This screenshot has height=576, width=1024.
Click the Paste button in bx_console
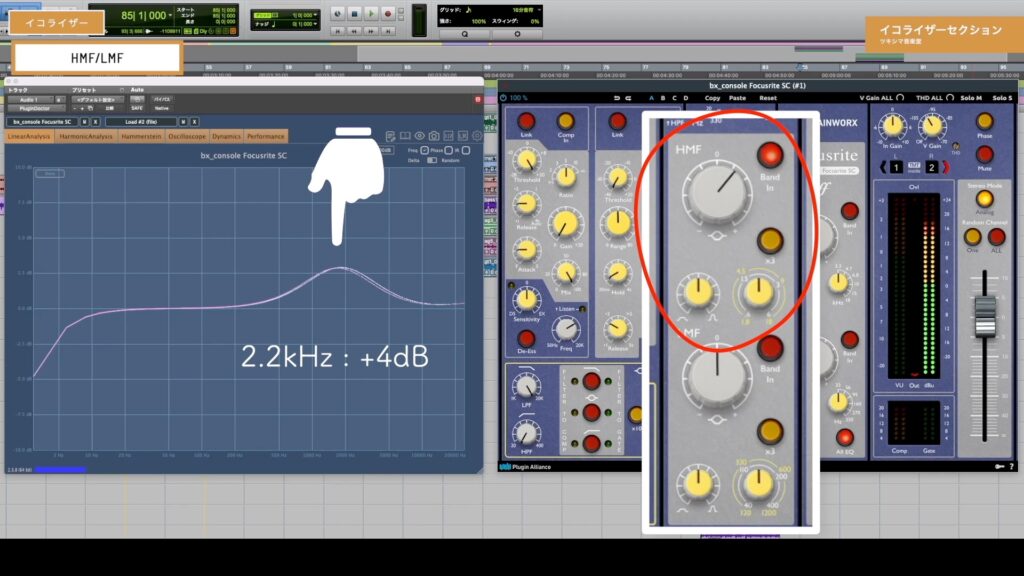click(737, 98)
